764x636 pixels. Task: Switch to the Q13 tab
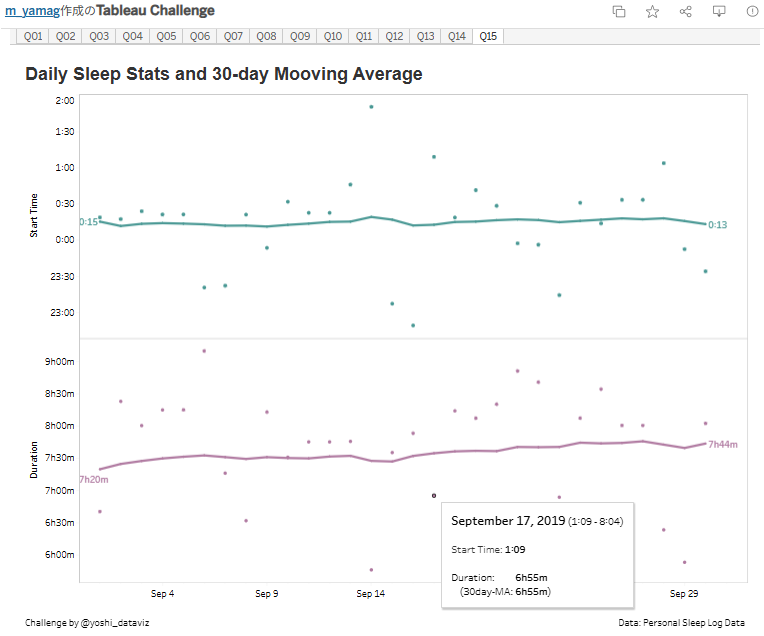pyautogui.click(x=425, y=36)
